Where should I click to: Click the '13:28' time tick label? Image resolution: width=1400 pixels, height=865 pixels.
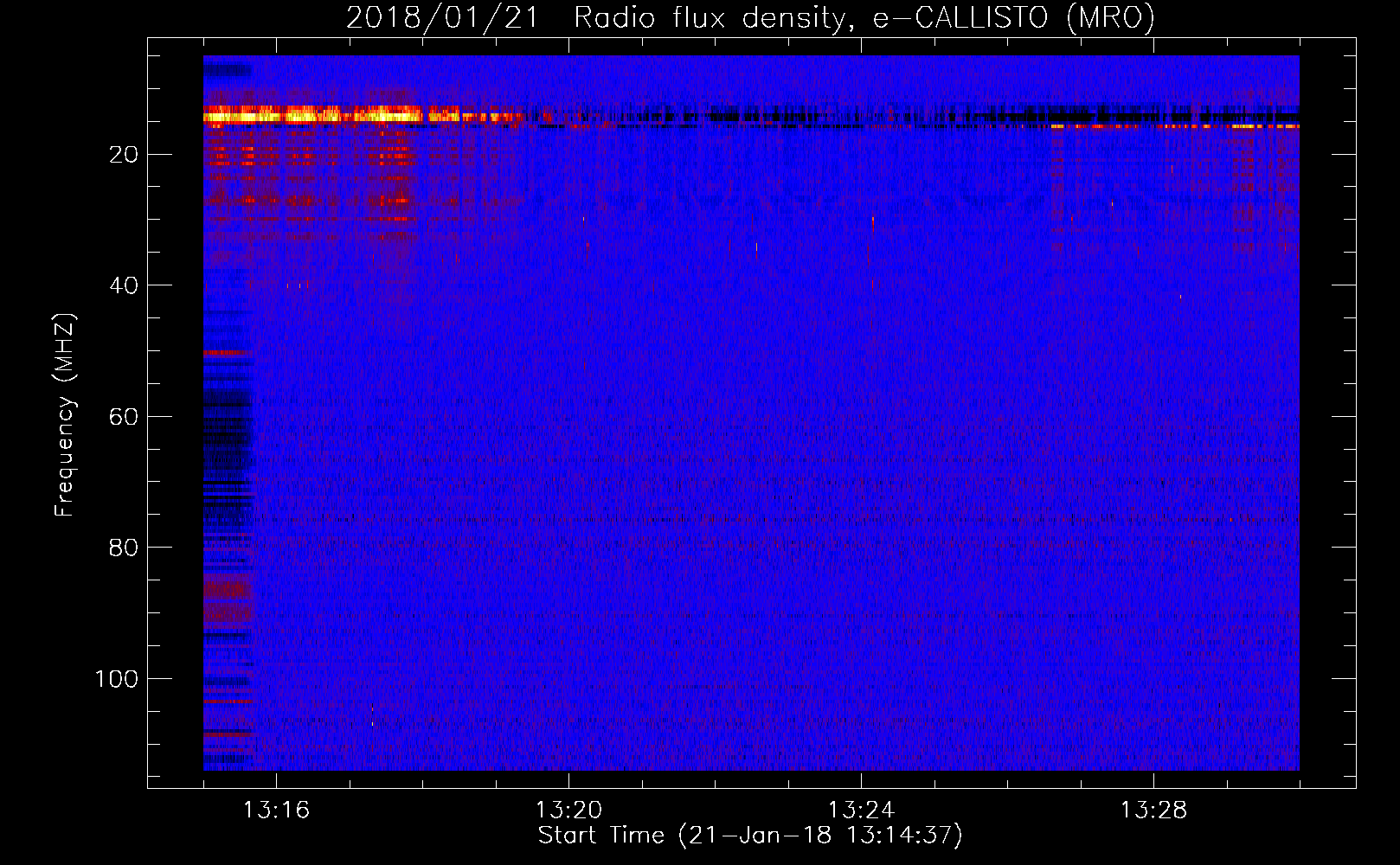1153,811
